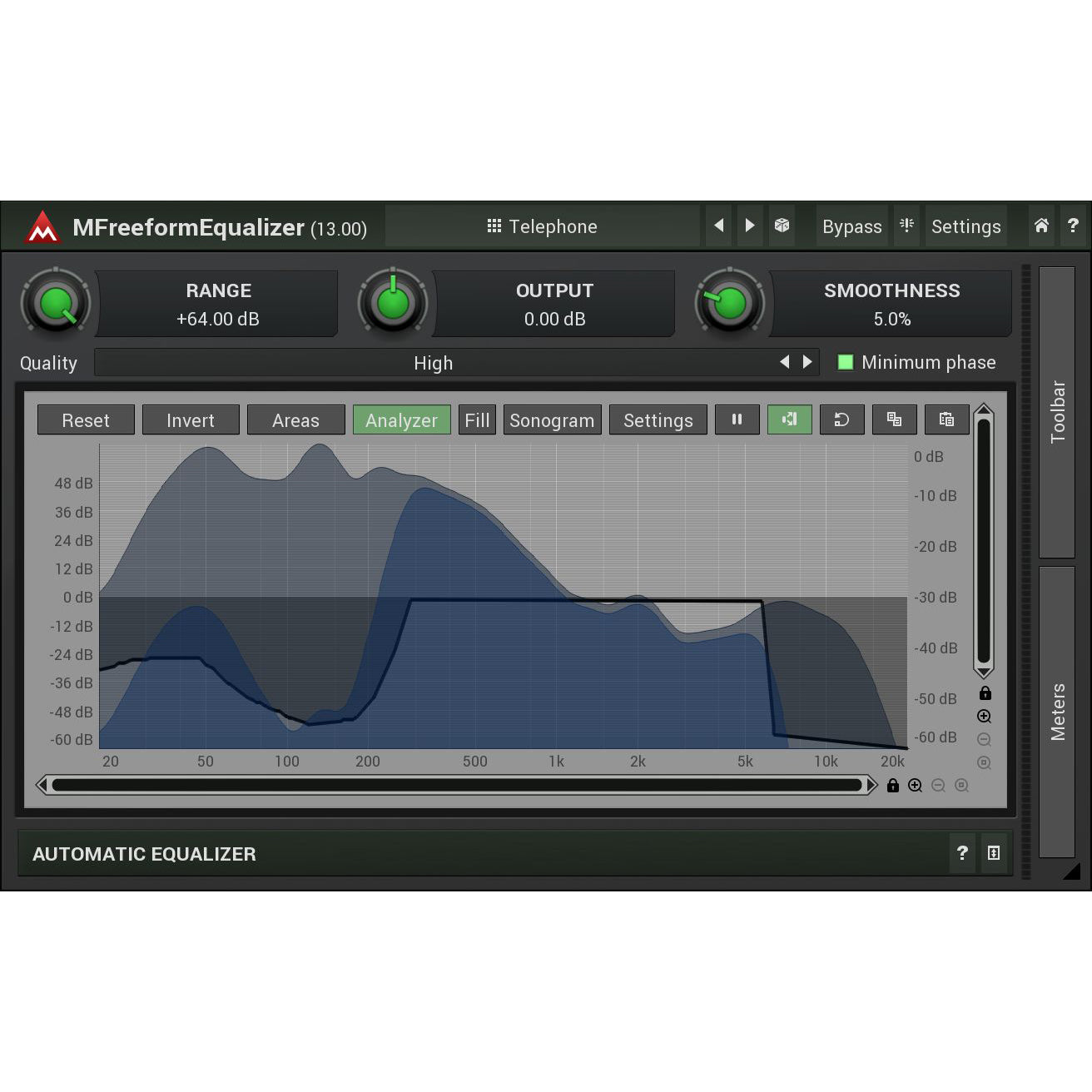1092x1092 pixels.
Task: Open the Toolbar side tab
Action: point(1057,412)
